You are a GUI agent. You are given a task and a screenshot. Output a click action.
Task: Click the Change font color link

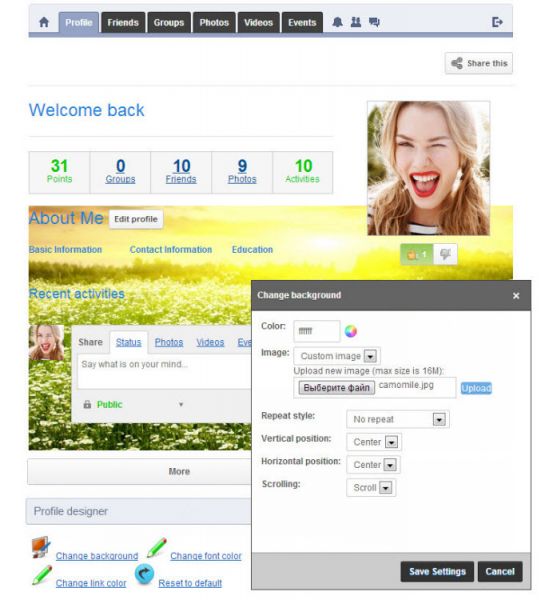pos(206,556)
